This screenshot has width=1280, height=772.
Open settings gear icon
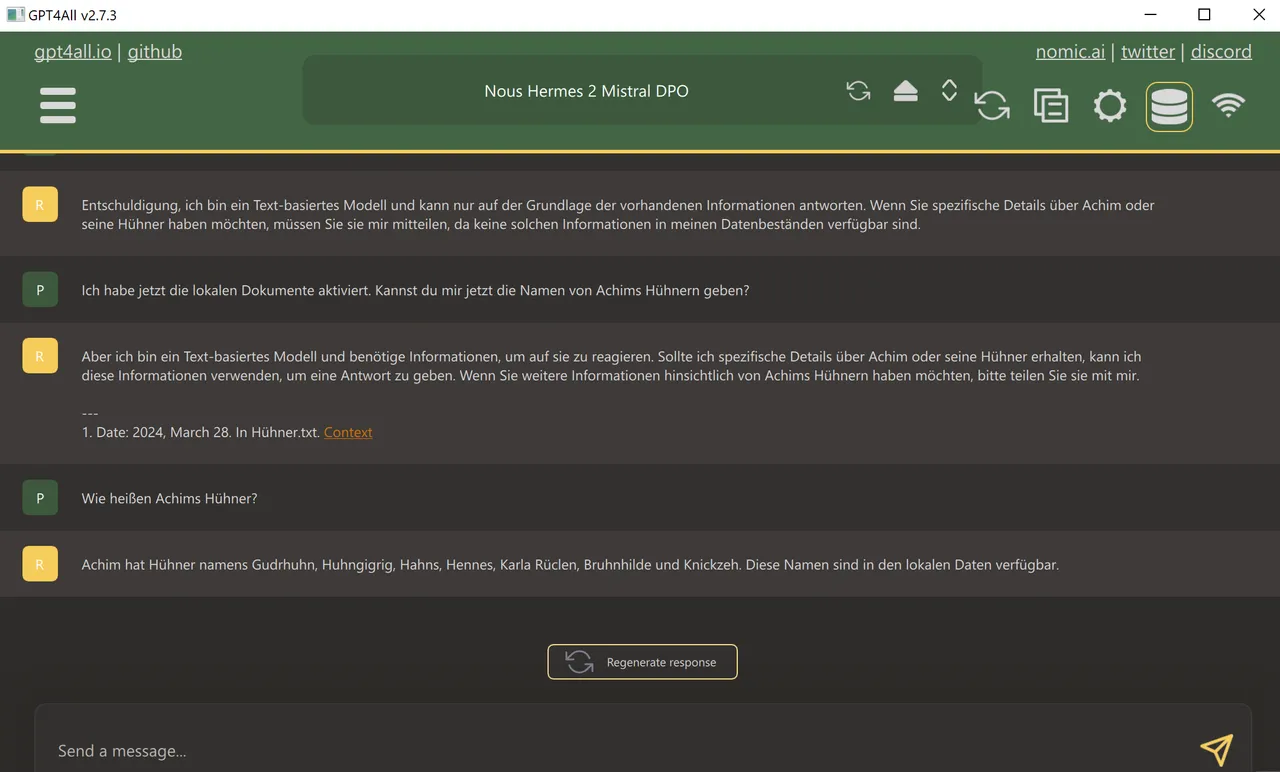point(1110,106)
